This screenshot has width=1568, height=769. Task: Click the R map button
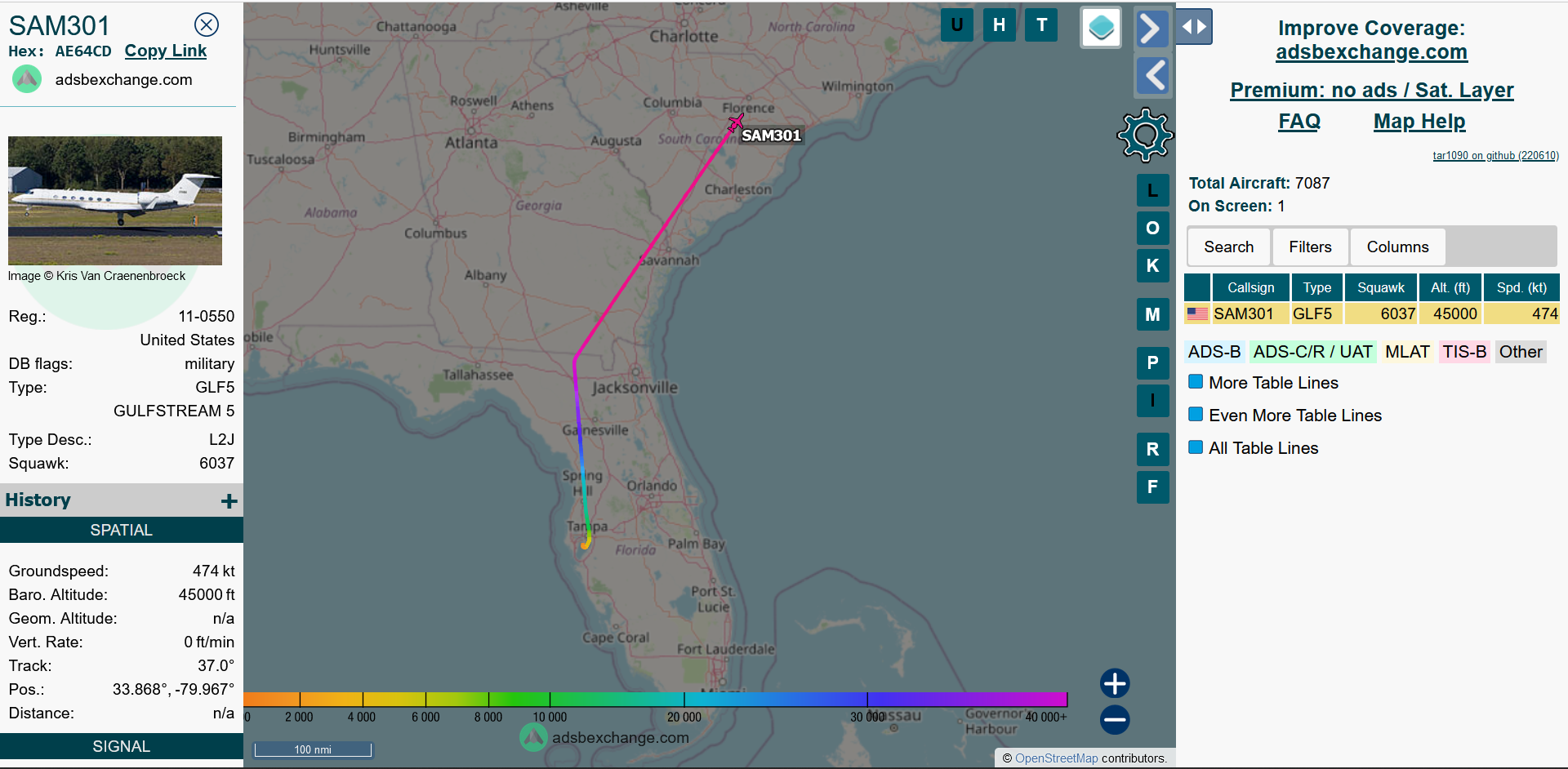[x=1152, y=449]
